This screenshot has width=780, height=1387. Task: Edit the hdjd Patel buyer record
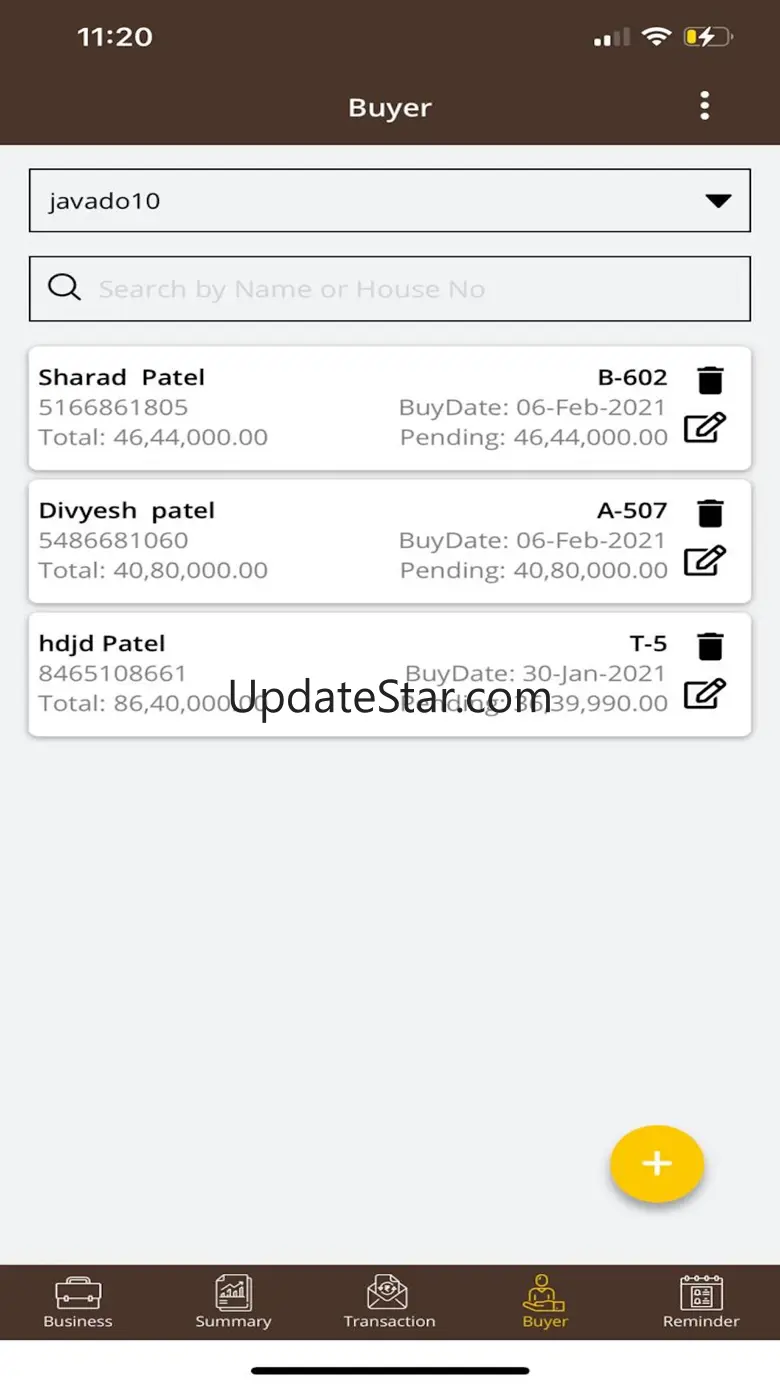pos(704,694)
